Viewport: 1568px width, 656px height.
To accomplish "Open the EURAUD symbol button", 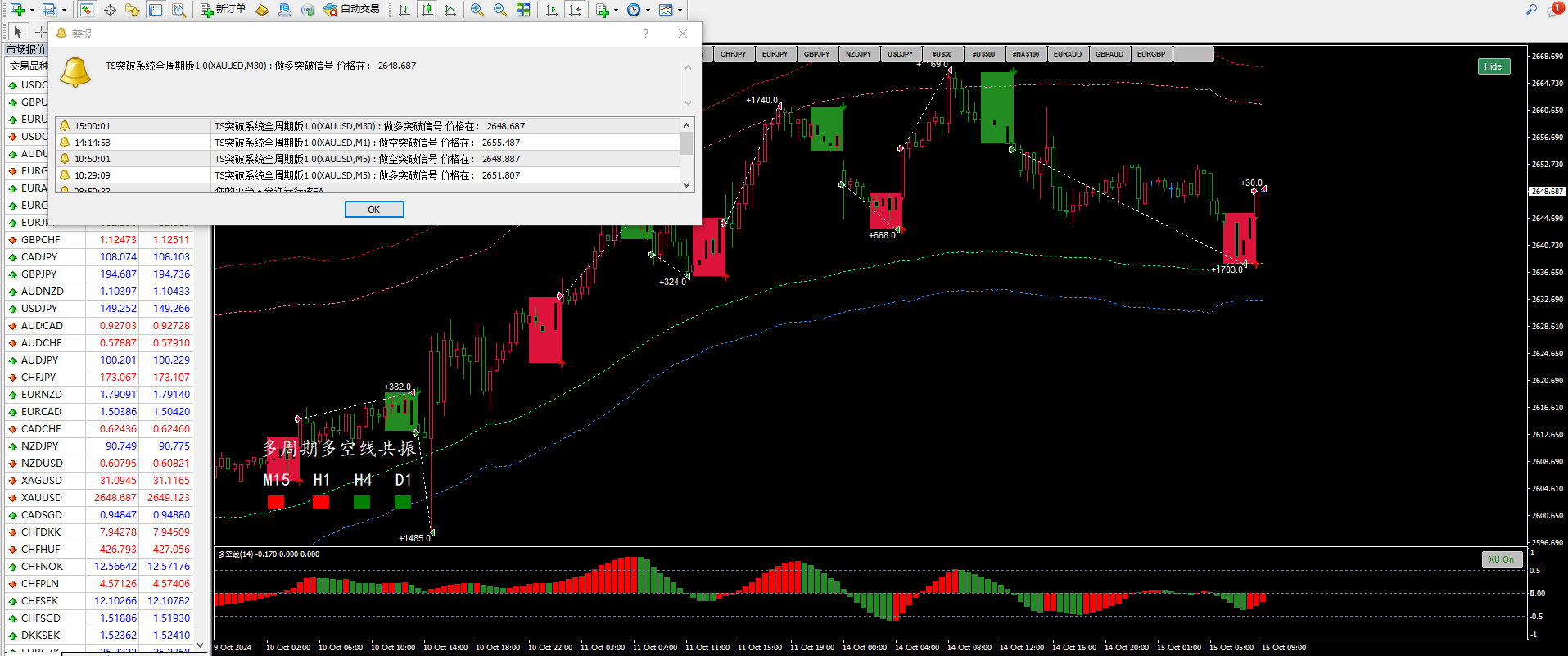I will pos(1068,54).
